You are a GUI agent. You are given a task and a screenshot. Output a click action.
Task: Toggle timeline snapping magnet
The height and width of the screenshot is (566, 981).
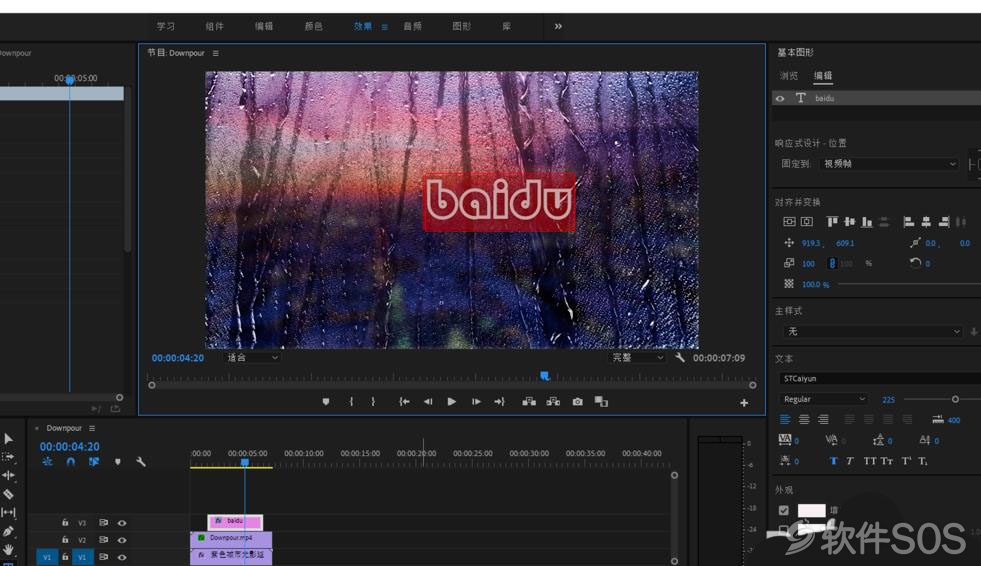coord(71,462)
